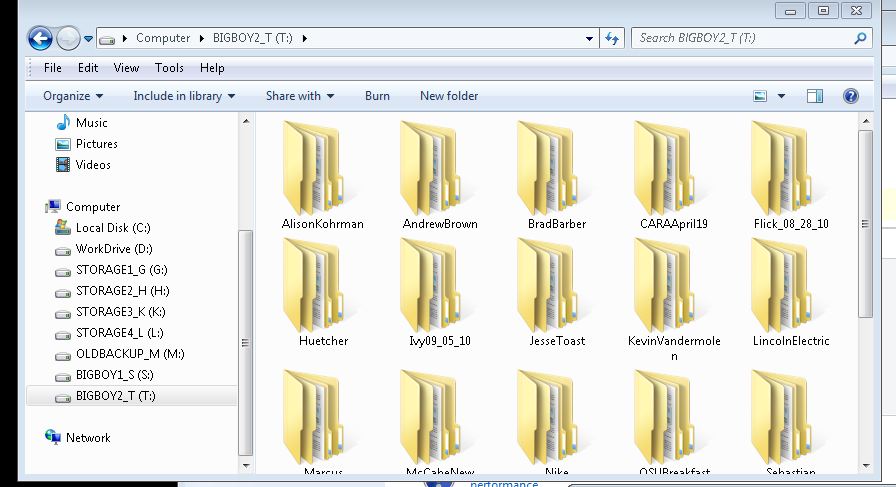The height and width of the screenshot is (487, 896).
Task: Select Local Disk (C:) in navigation pane
Action: click(x=112, y=228)
